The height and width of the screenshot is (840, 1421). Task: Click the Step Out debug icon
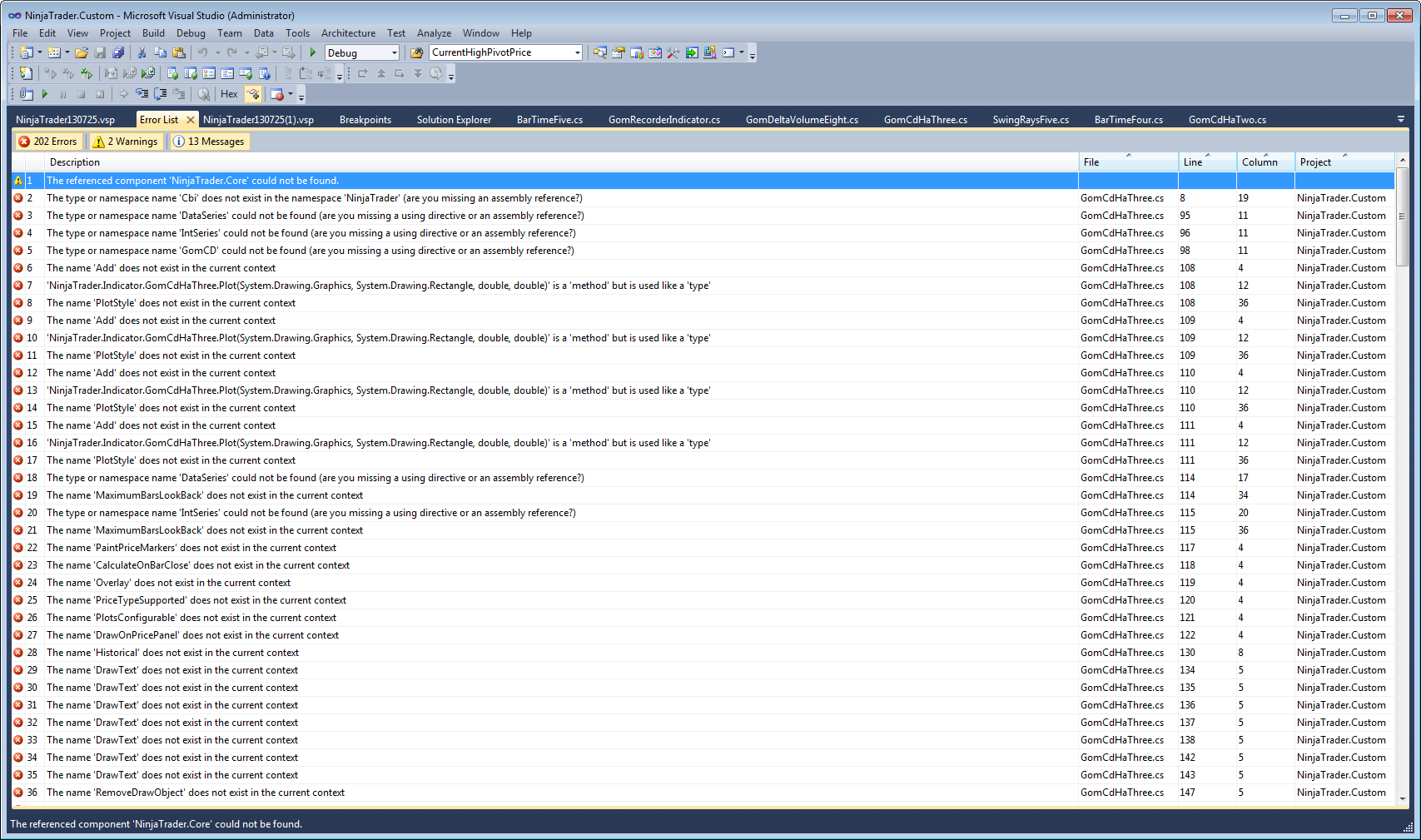179,94
